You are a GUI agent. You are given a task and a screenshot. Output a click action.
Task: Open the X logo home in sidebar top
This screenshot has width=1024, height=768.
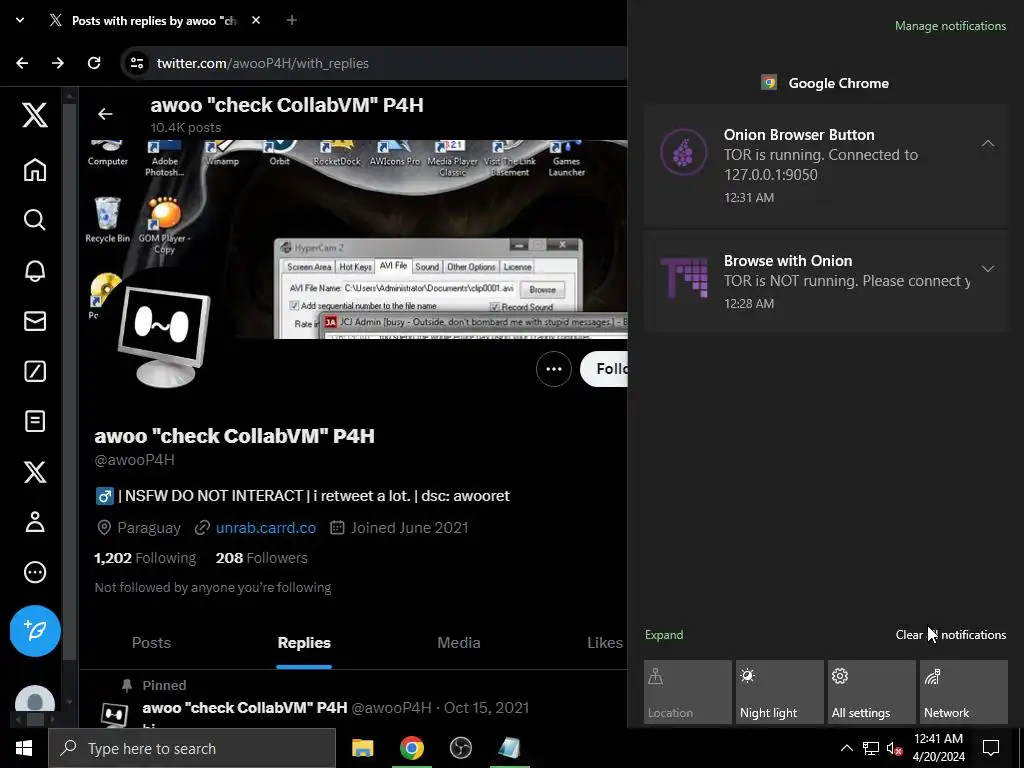[35, 115]
